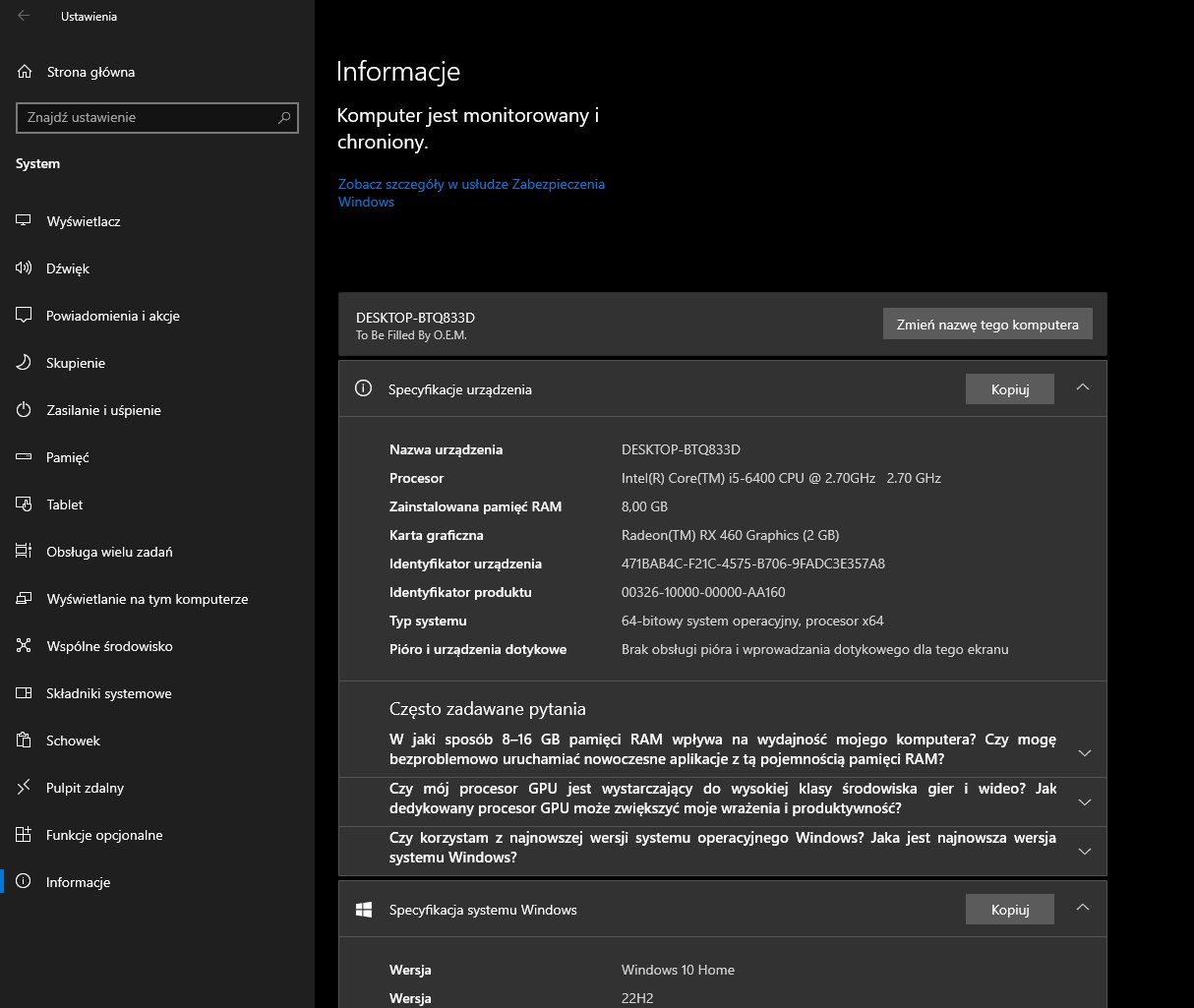Click the Pulpit zdalny icon
The width and height of the screenshot is (1194, 1008).
(25, 788)
